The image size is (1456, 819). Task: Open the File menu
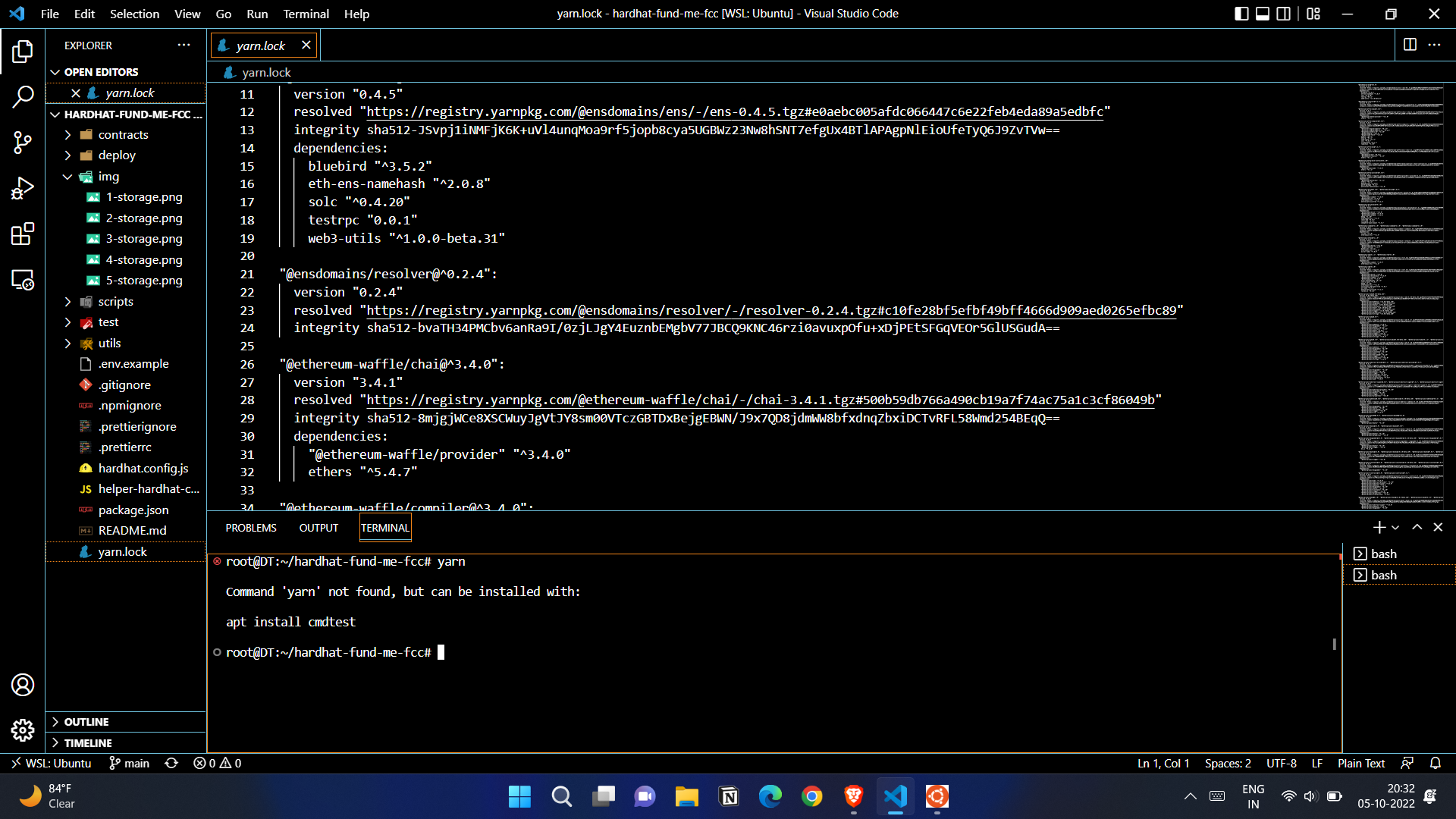(50, 14)
